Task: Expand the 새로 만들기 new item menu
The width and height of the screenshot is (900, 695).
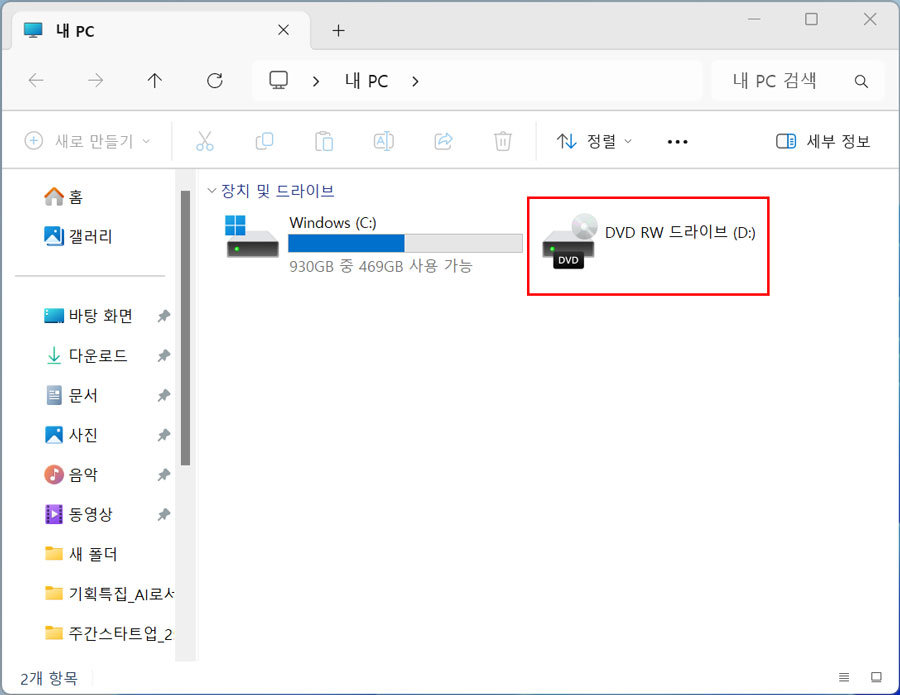Action: click(x=87, y=141)
